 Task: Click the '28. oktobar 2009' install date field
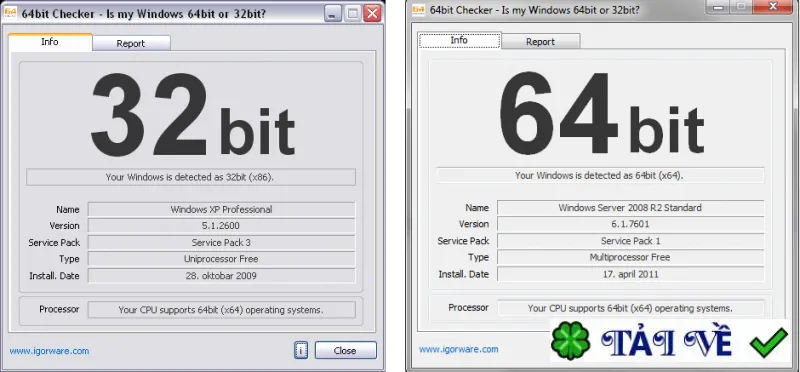pos(221,276)
